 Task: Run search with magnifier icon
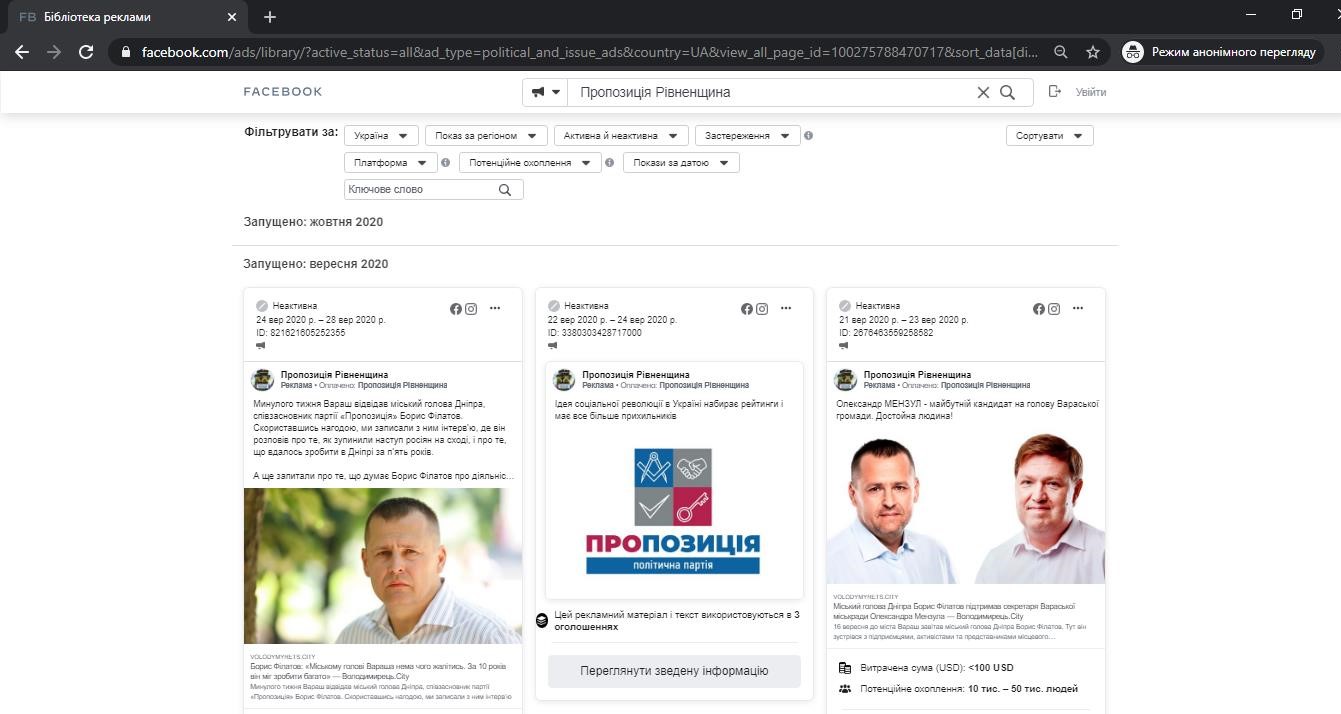1008,92
